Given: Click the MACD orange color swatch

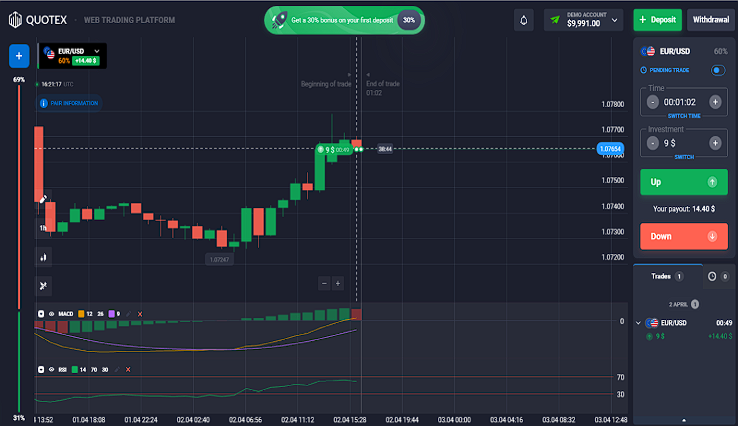Looking at the screenshot, I should click(x=81, y=314).
